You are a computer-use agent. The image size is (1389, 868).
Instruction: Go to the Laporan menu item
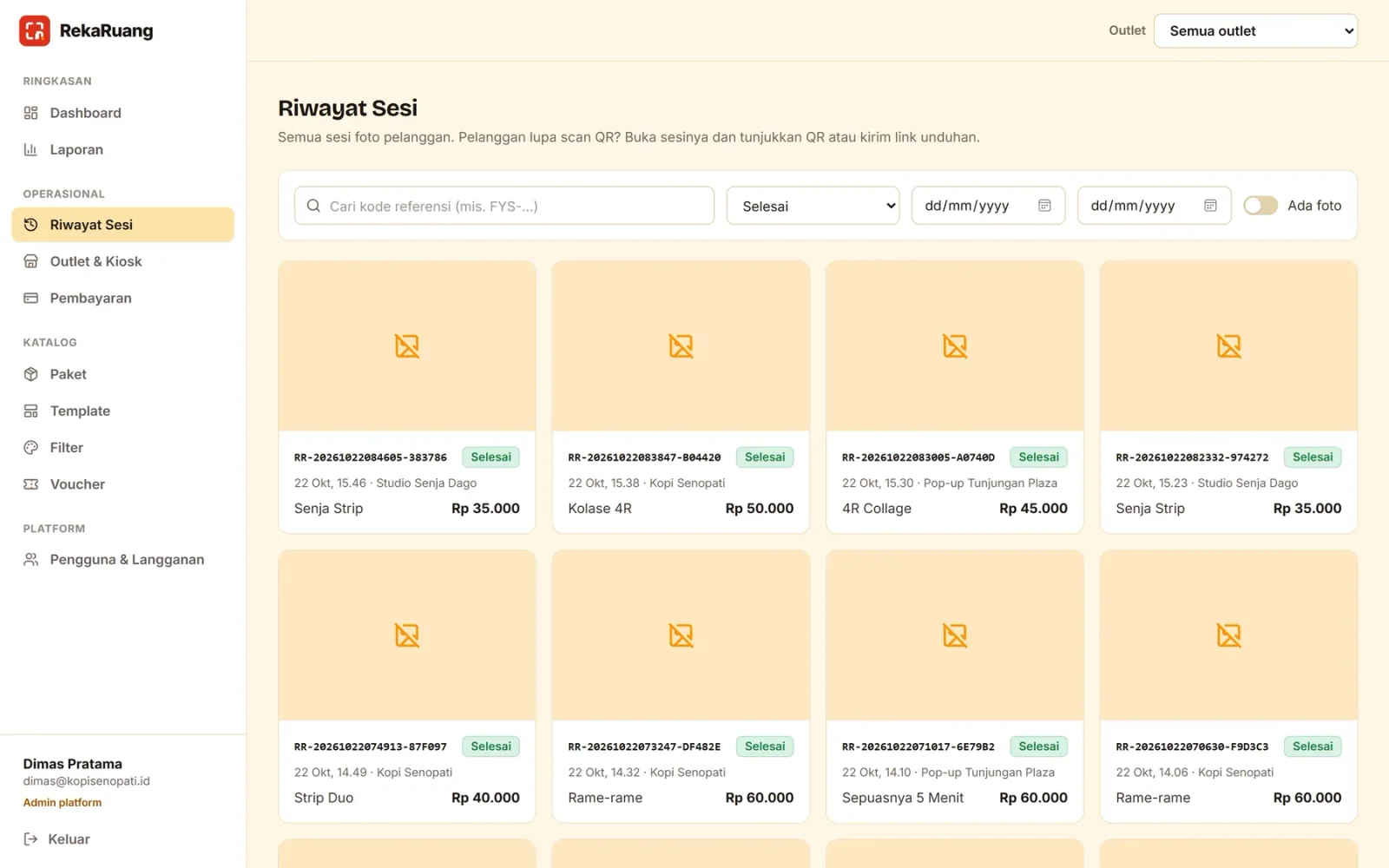(122, 149)
